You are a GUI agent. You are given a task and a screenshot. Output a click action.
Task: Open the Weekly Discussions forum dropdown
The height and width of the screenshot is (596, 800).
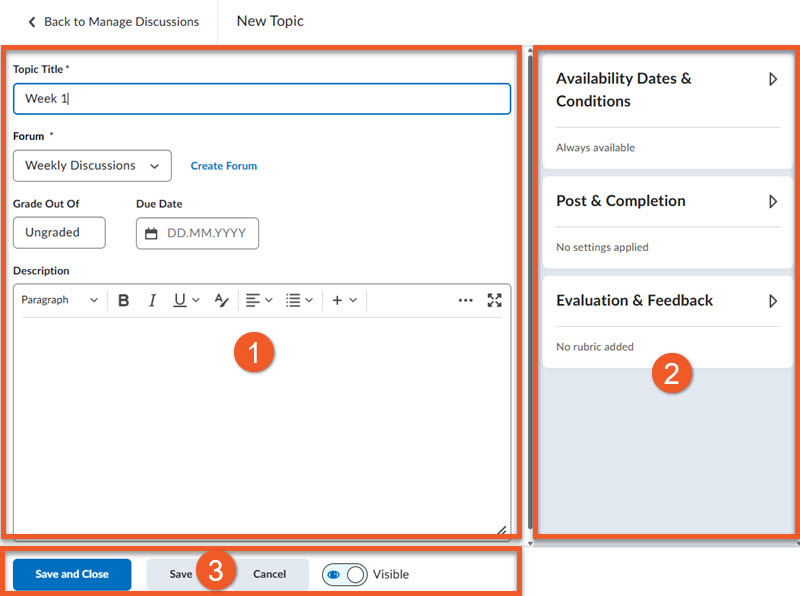pyautogui.click(x=92, y=166)
